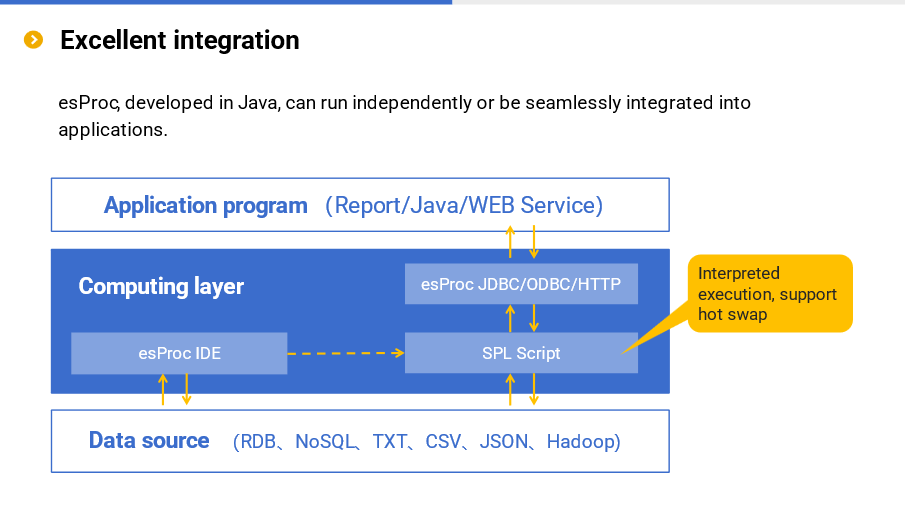
Task: Click the Computing layer label
Action: click(161, 286)
